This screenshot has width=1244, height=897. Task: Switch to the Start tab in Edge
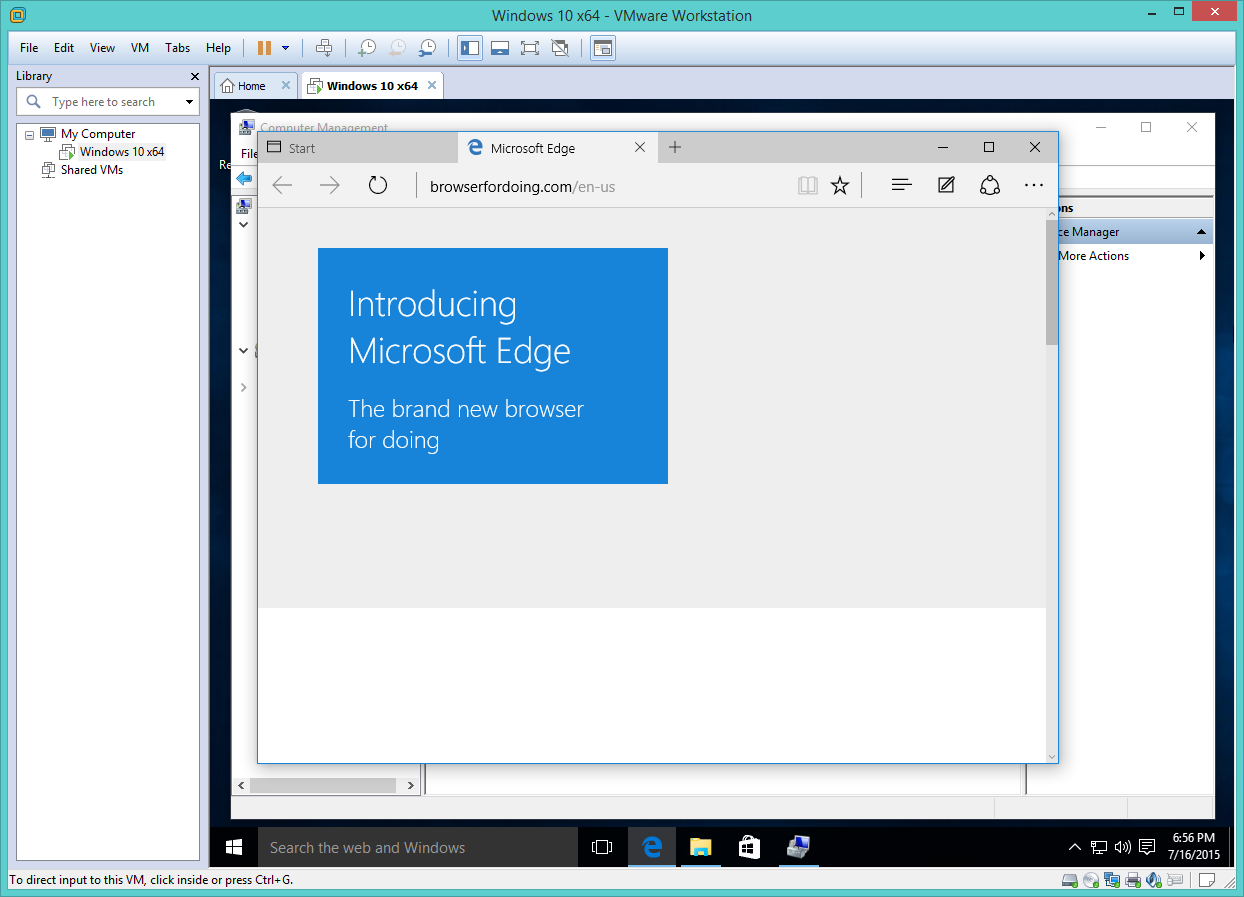tap(357, 148)
